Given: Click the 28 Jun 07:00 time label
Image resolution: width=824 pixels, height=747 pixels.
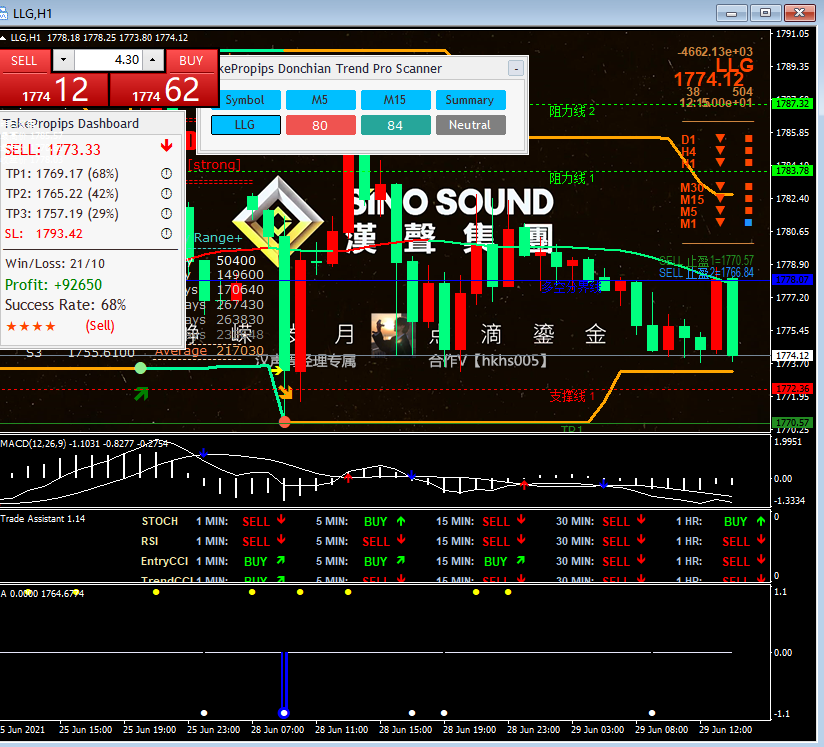Looking at the screenshot, I should (277, 730).
